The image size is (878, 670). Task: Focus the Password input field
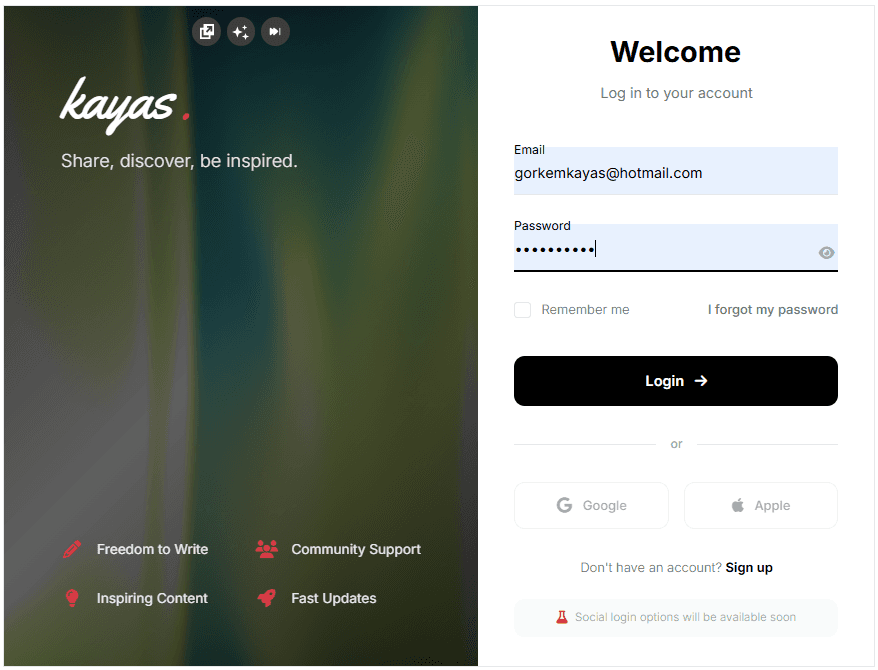pos(675,248)
